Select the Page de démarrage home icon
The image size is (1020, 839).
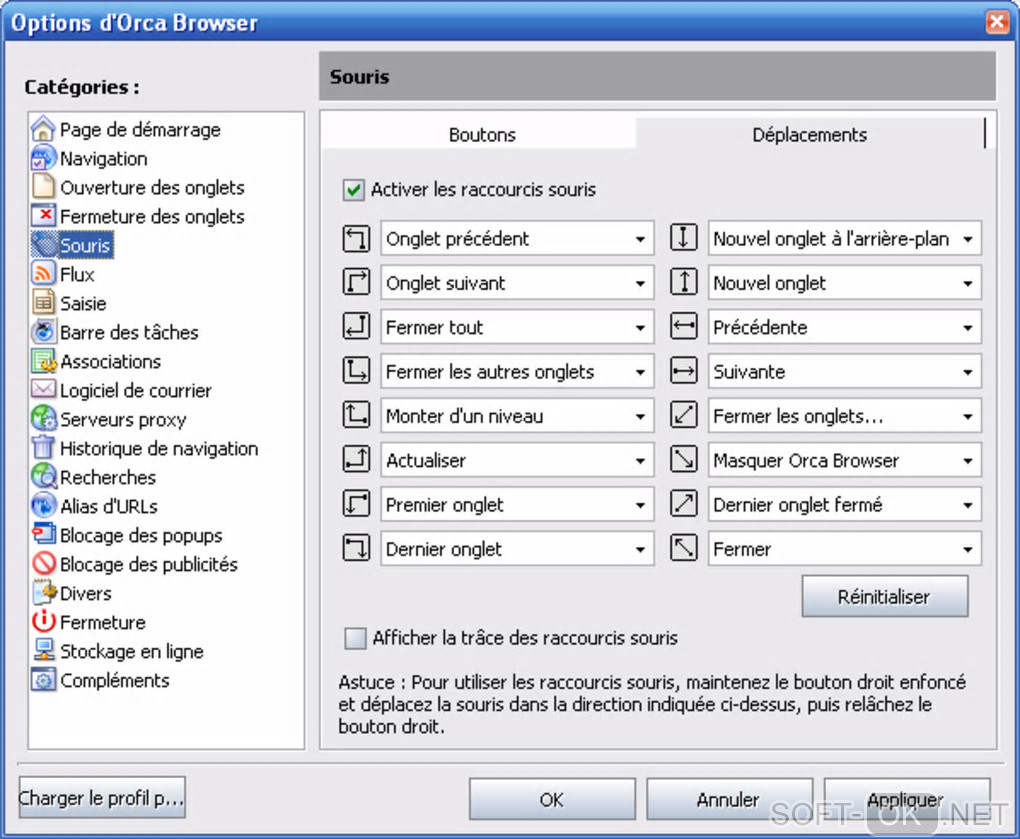(43, 129)
